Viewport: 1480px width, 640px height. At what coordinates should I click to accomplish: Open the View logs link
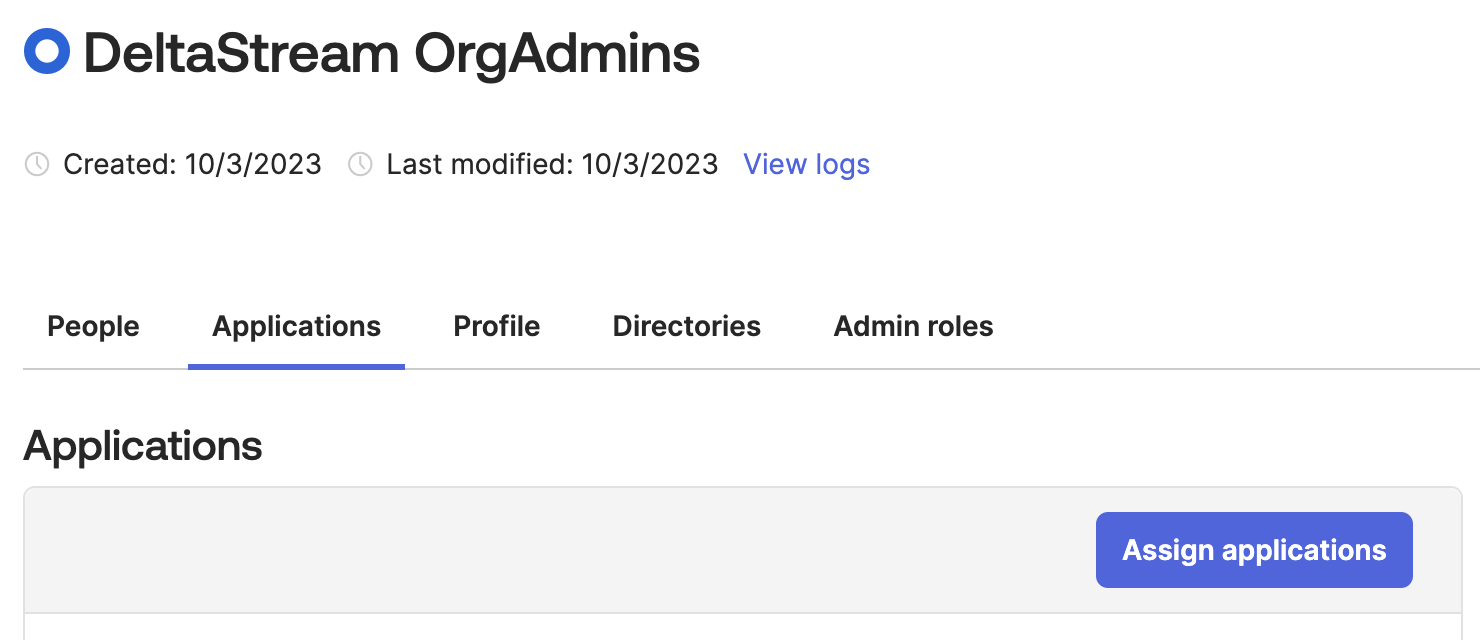pos(806,164)
